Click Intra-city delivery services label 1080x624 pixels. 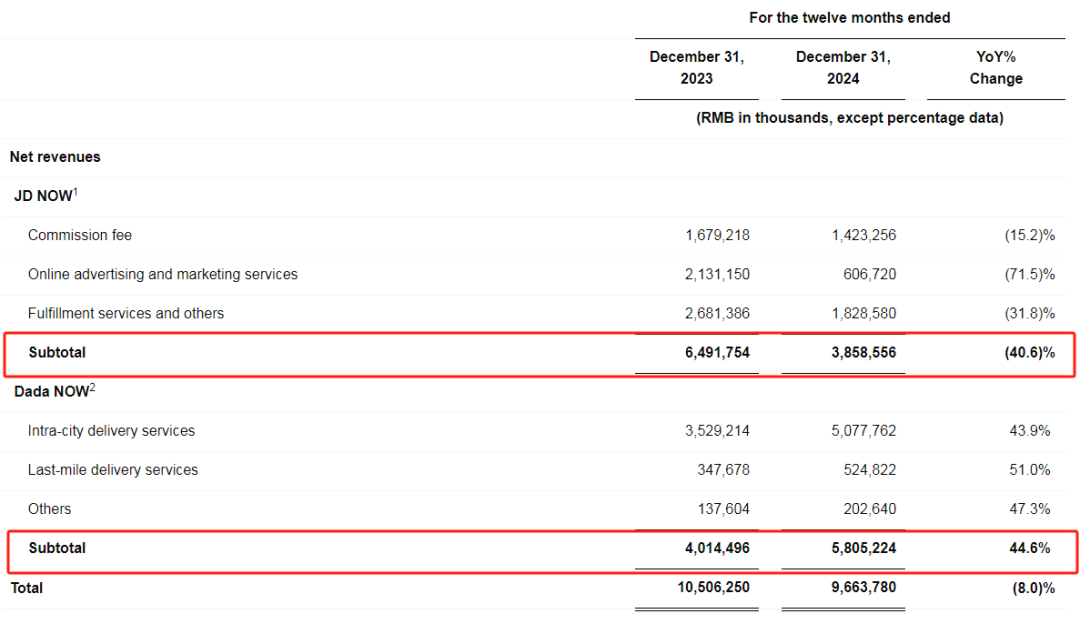click(112, 430)
